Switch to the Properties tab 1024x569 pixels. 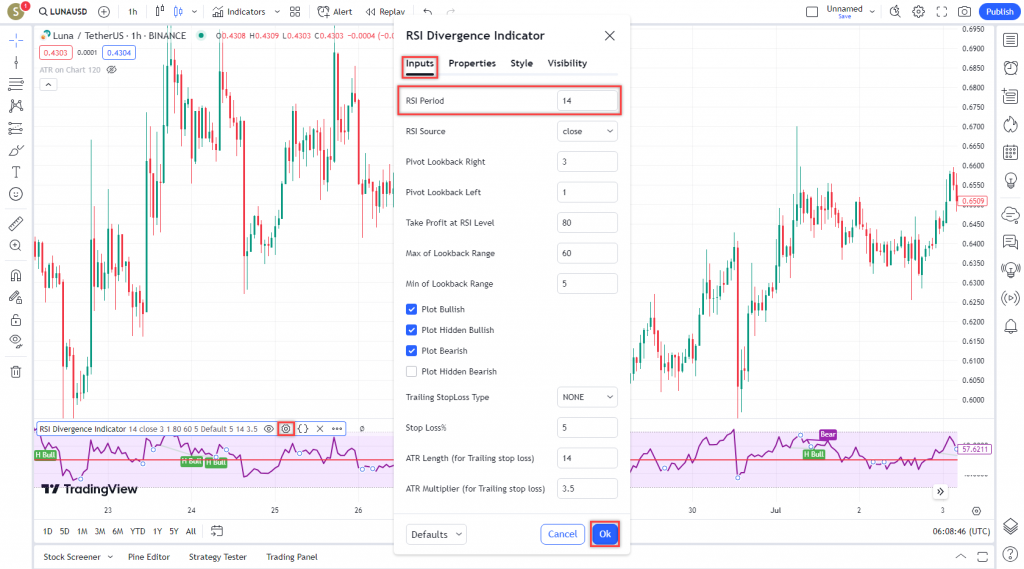(x=472, y=63)
